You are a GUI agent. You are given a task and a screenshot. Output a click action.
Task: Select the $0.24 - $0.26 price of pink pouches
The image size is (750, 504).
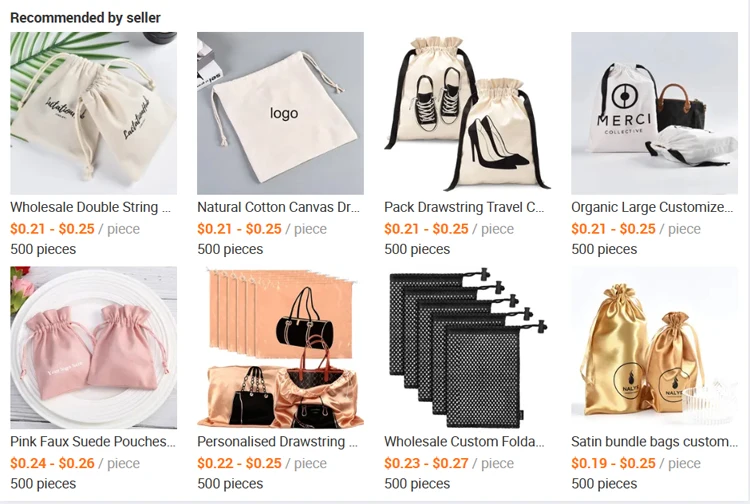pyautogui.click(x=52, y=463)
